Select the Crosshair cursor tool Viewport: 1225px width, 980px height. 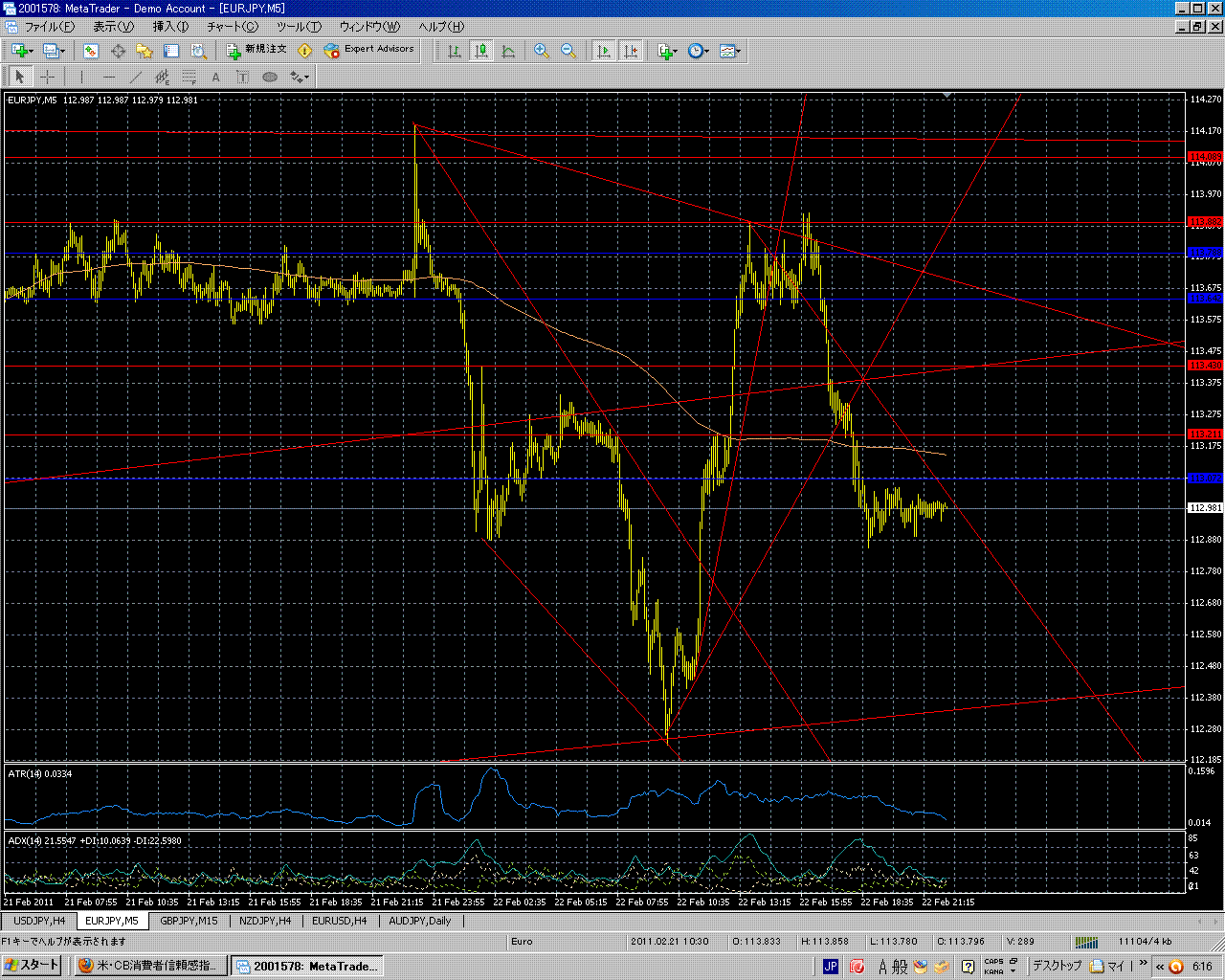pos(47,78)
